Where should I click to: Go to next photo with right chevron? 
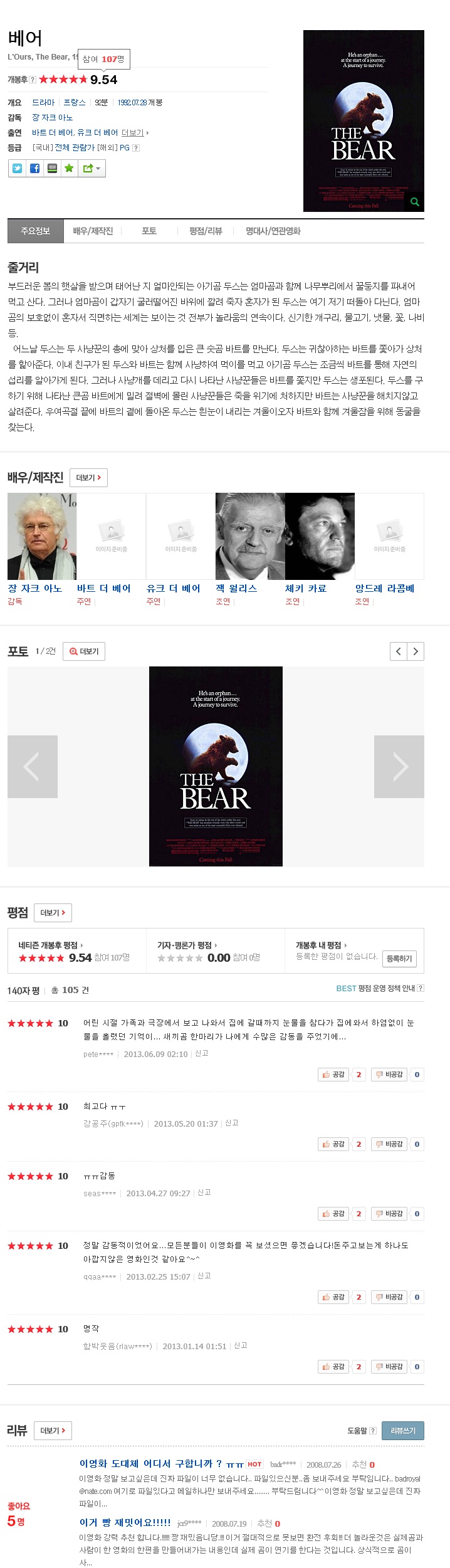point(416,651)
